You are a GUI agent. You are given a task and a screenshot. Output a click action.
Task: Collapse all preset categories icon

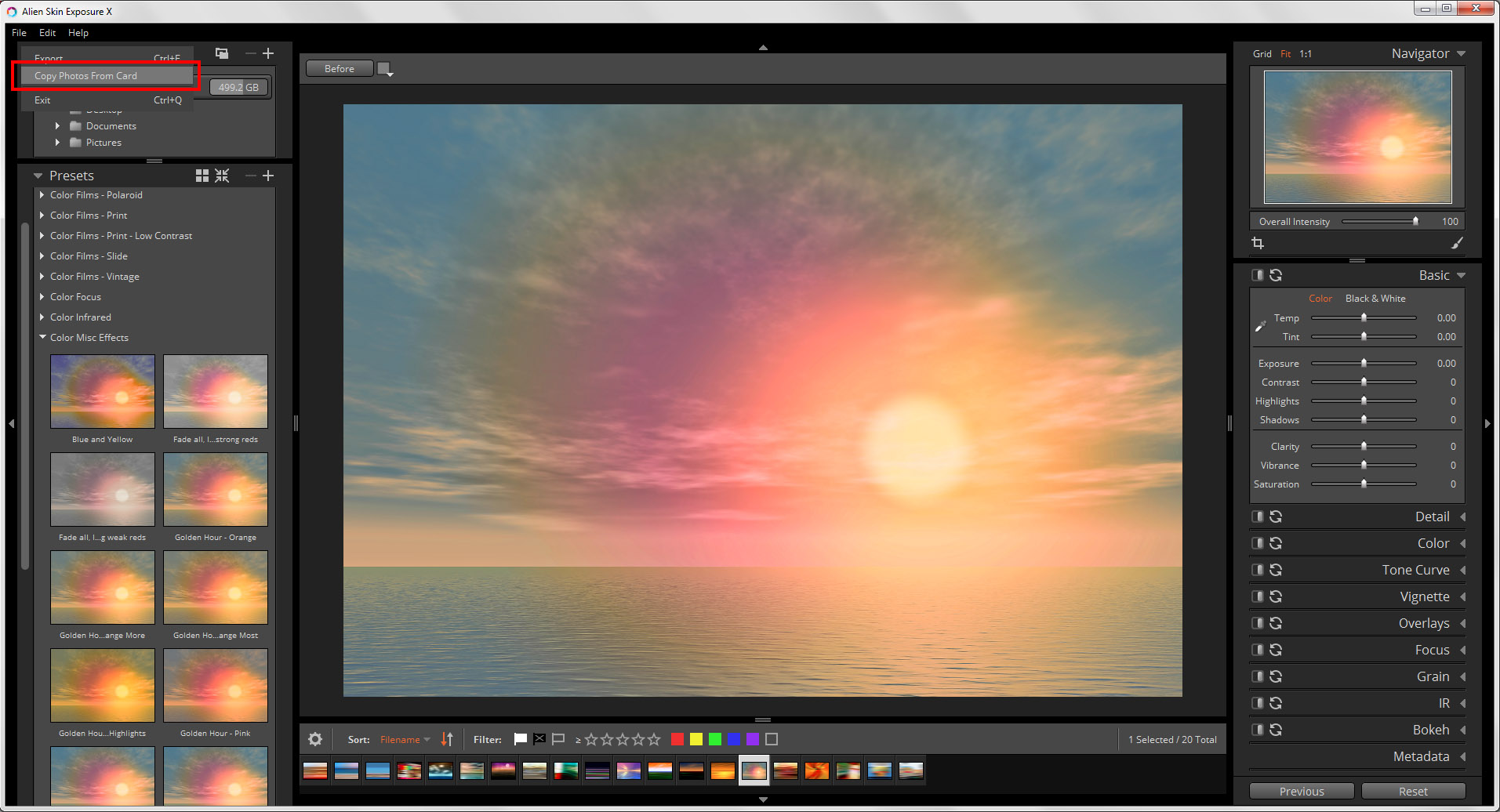point(223,176)
